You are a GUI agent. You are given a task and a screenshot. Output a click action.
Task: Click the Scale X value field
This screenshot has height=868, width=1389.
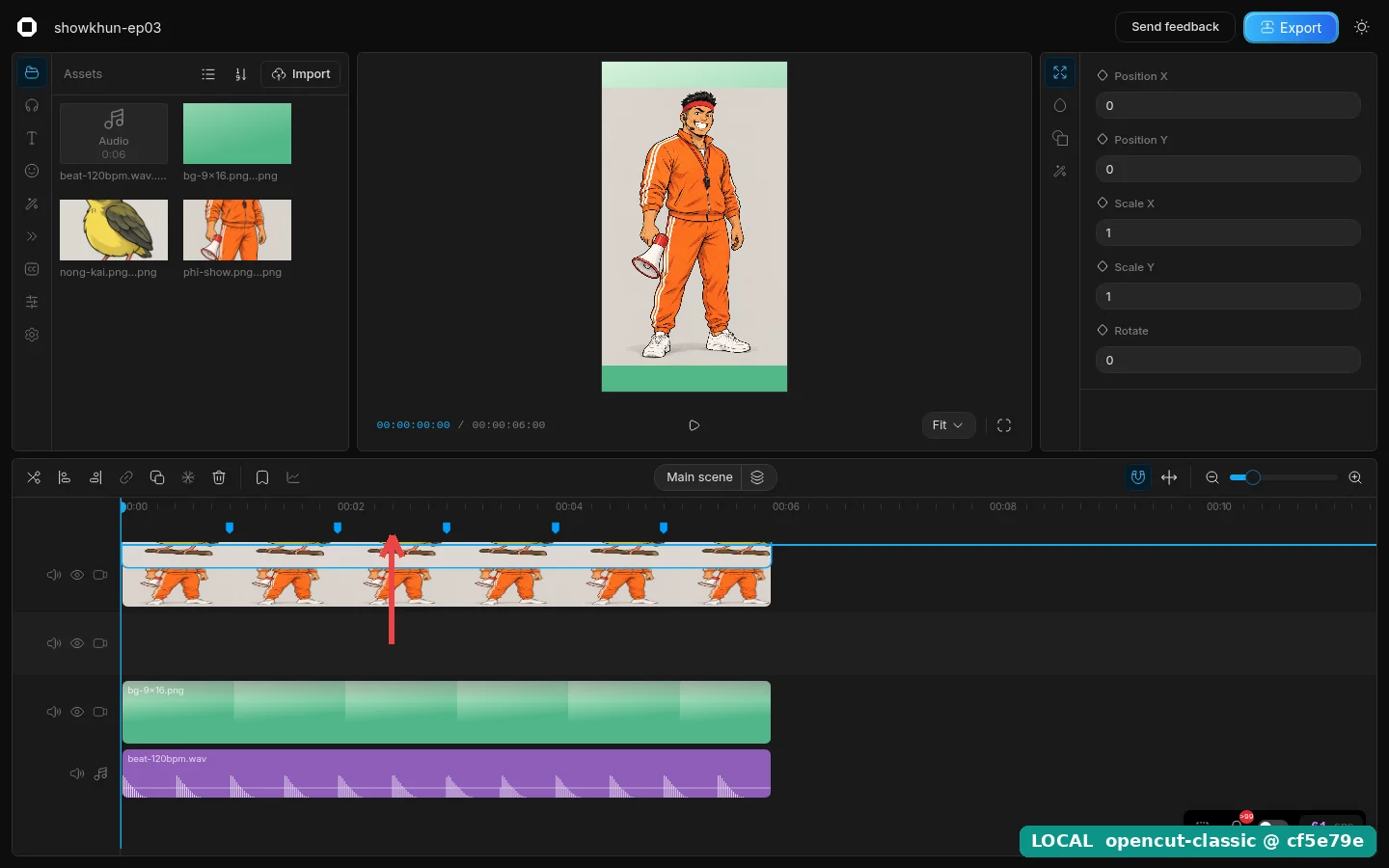point(1228,232)
